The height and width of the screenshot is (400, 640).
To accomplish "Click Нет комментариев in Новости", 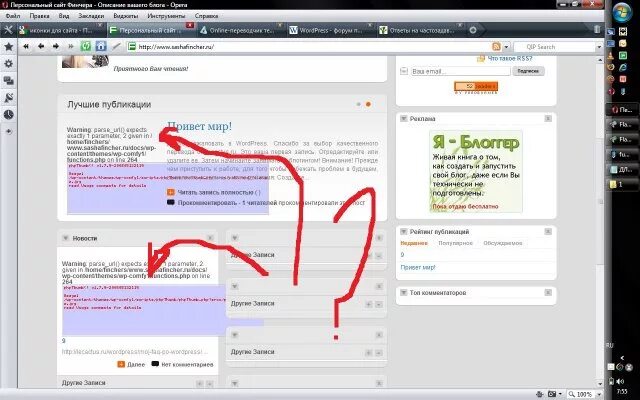I will click(187, 364).
